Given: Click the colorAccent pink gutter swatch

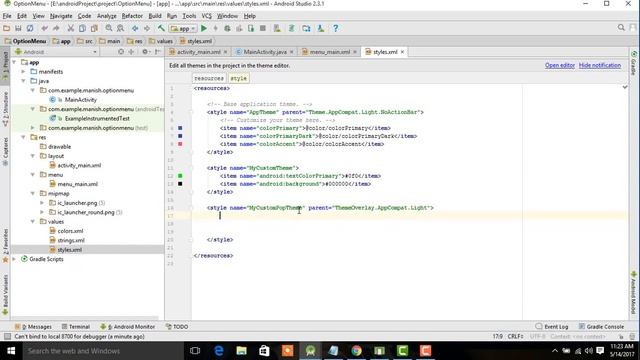Looking at the screenshot, I should (180, 144).
